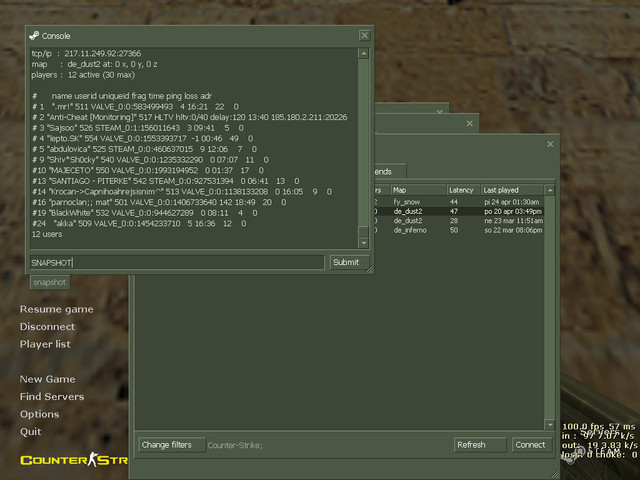
Task: Submit the console command
Action: 349,262
